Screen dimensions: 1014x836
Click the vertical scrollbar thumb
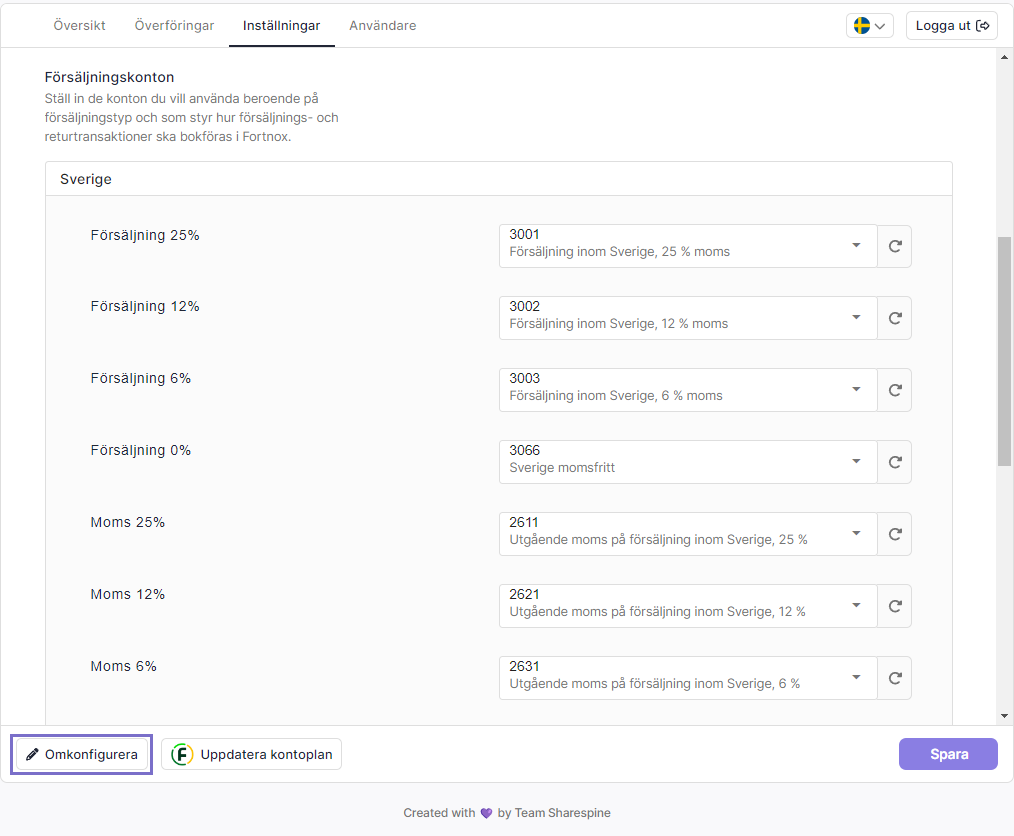pos(1004,350)
